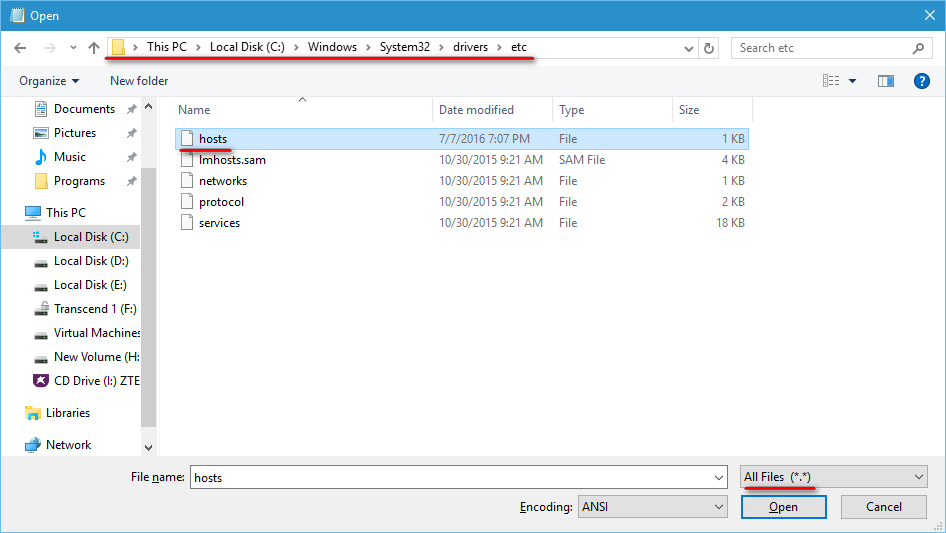
Task: Open the Programs quick access folder
Action: coord(79,181)
